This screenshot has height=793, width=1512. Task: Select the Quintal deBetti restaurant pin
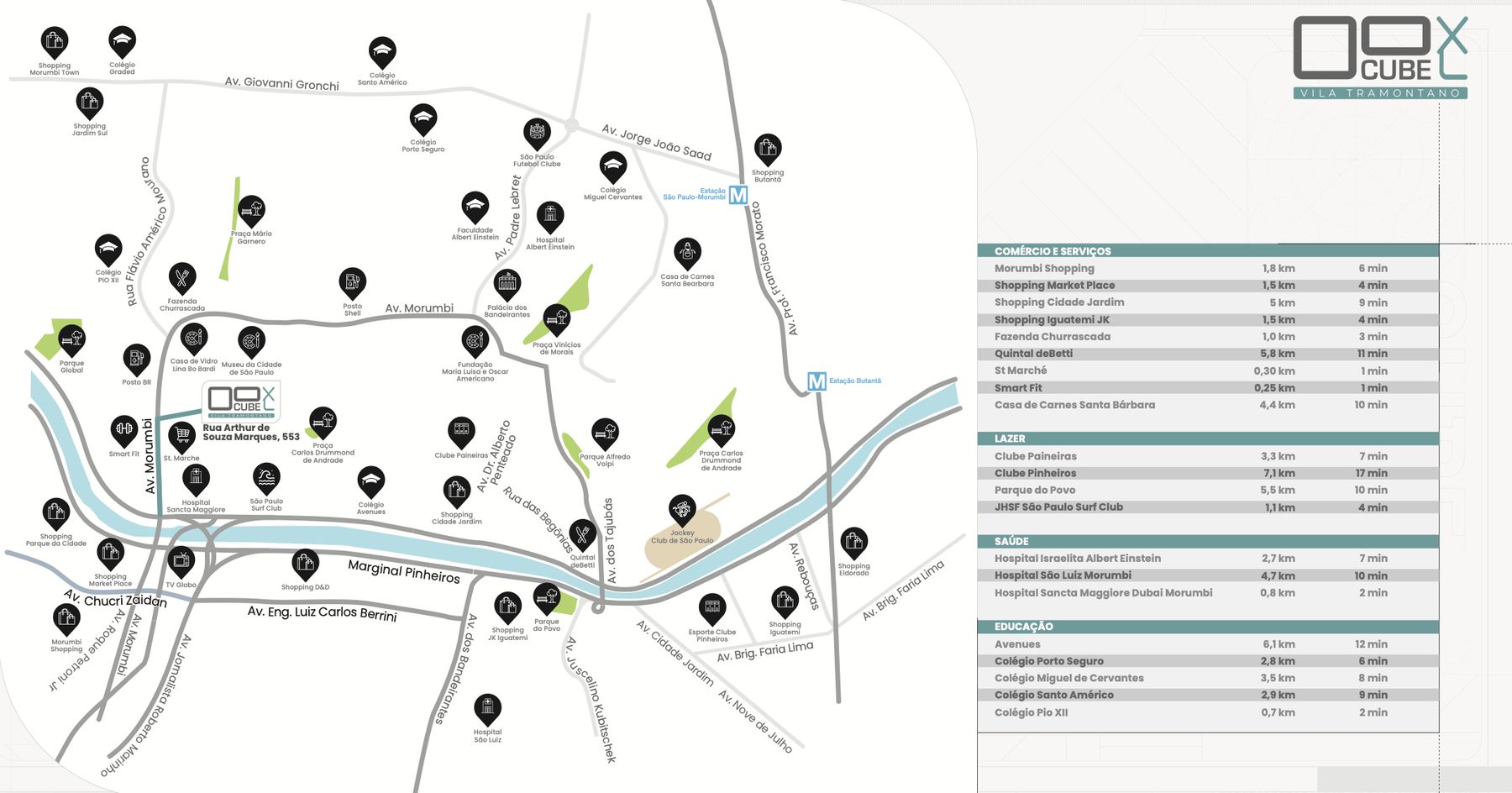(583, 536)
